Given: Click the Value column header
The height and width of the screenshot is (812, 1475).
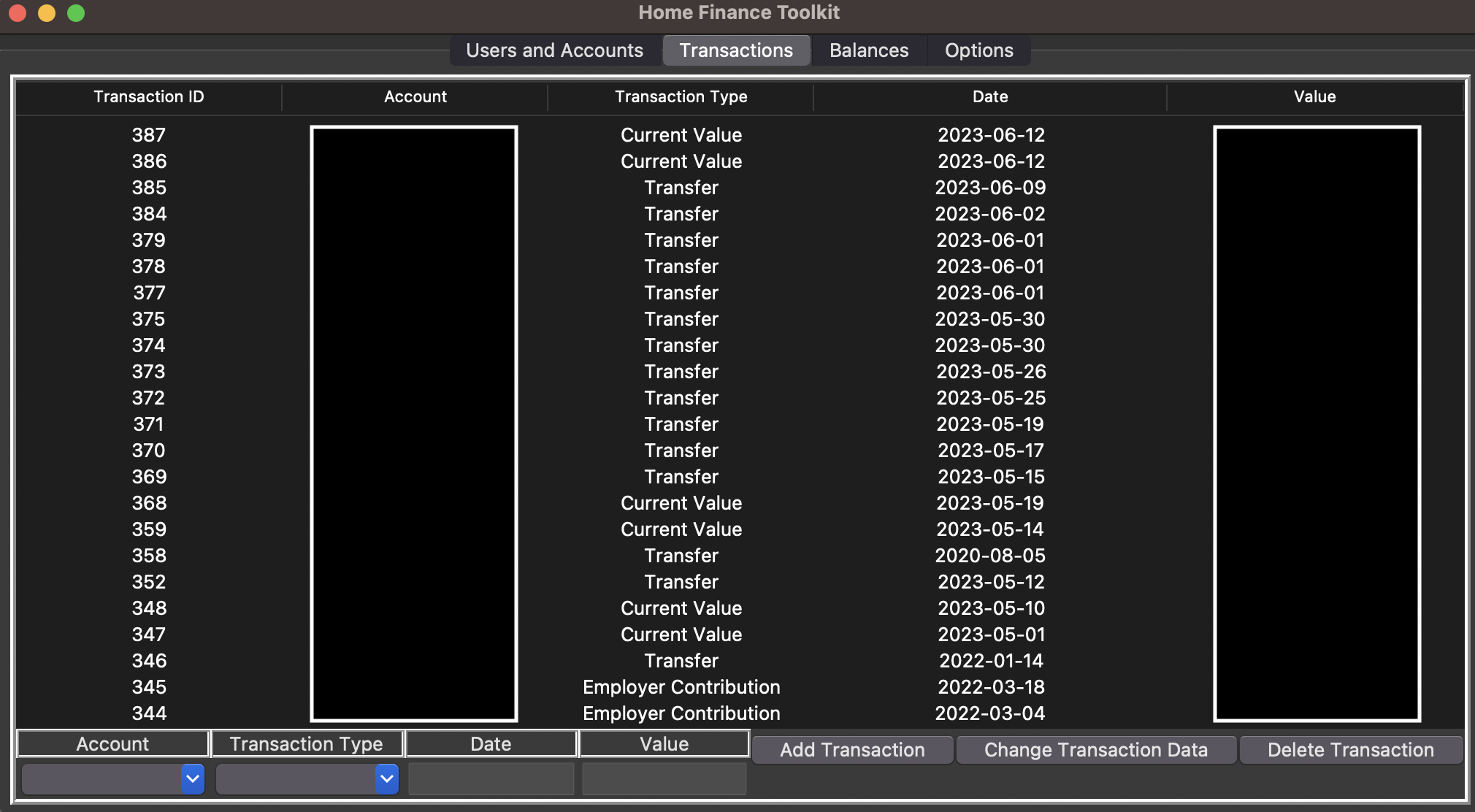Looking at the screenshot, I should (x=1315, y=96).
